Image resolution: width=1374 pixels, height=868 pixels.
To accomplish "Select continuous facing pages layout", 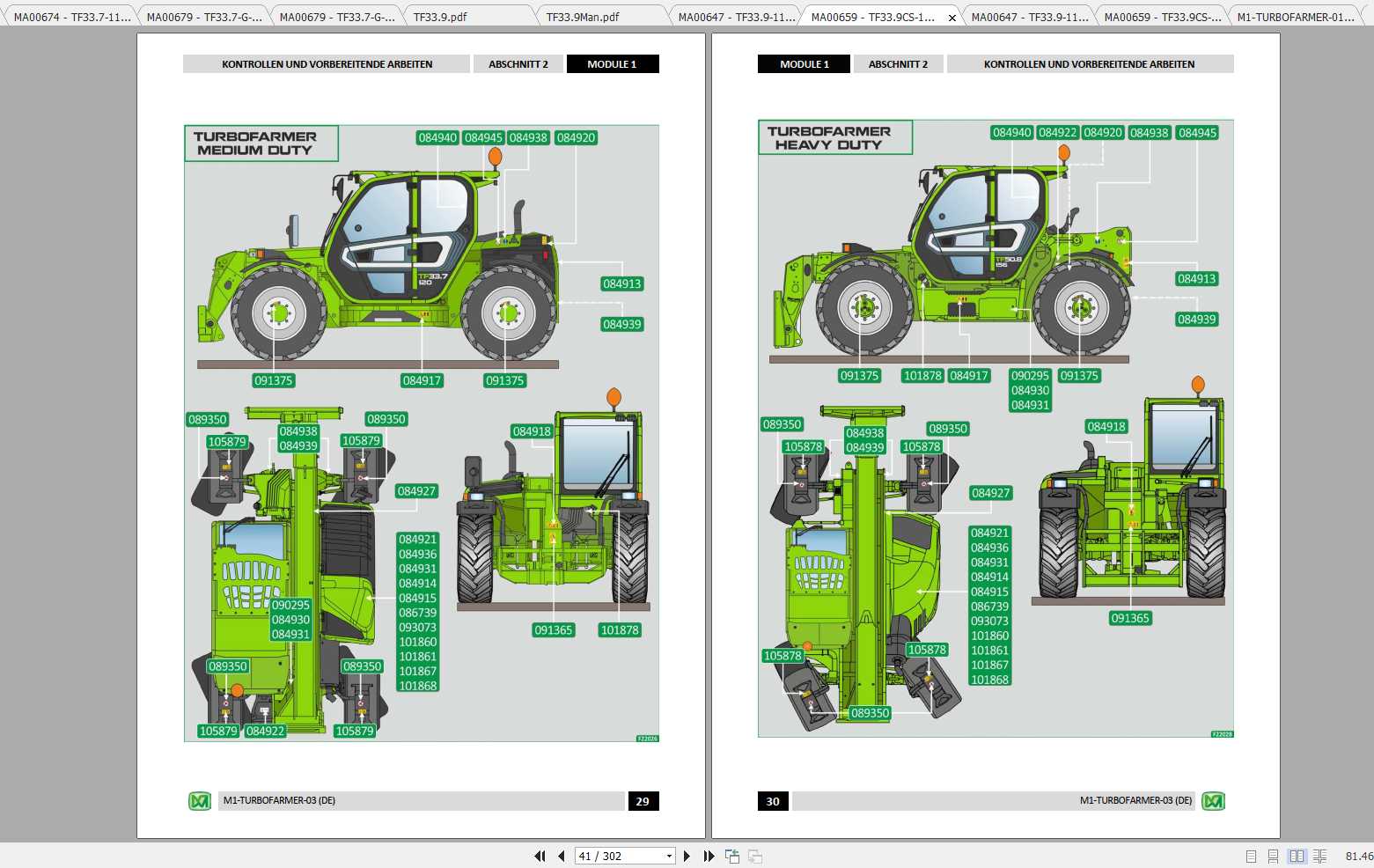I will click(1319, 856).
